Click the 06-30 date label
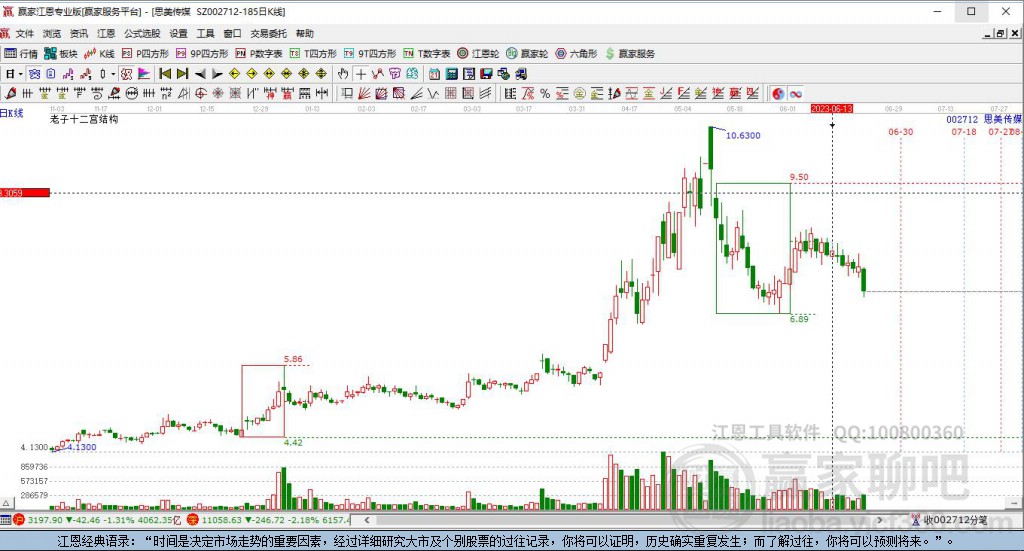Screen dimensions: 1024x551 tap(901, 132)
